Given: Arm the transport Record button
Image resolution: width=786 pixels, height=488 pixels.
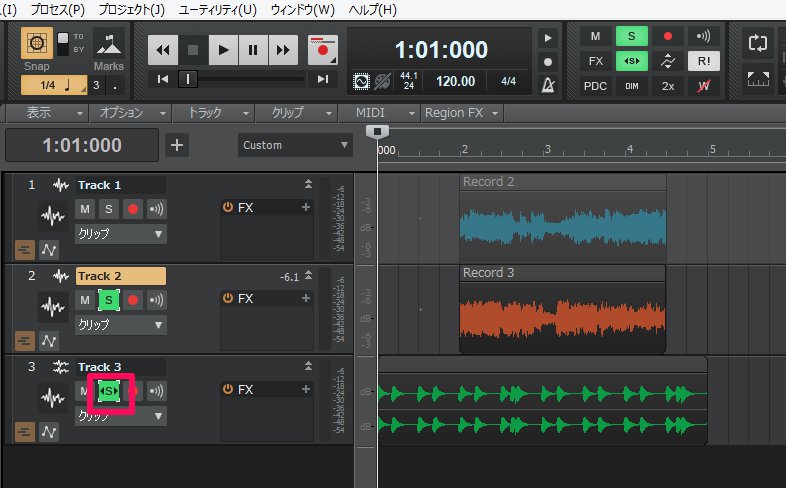Looking at the screenshot, I should 322,50.
